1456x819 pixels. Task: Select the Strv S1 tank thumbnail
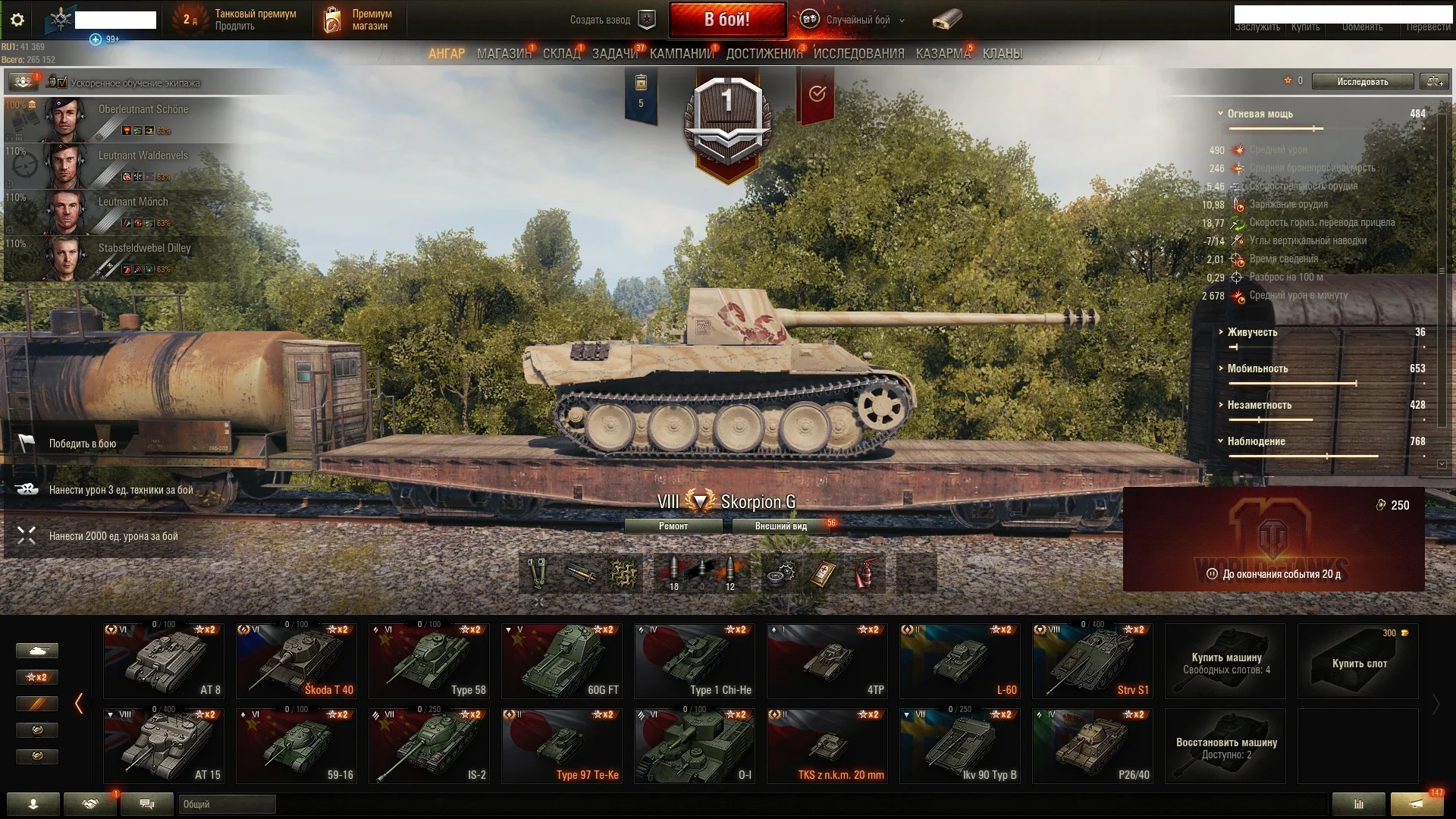(1092, 661)
